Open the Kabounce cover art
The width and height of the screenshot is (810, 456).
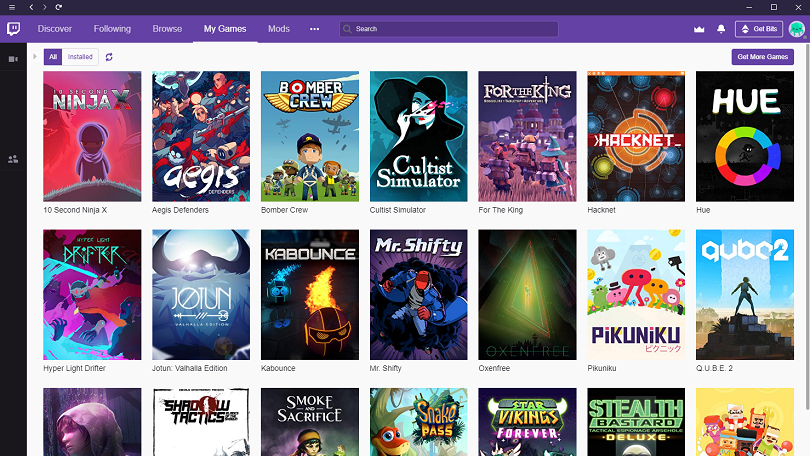(310, 294)
